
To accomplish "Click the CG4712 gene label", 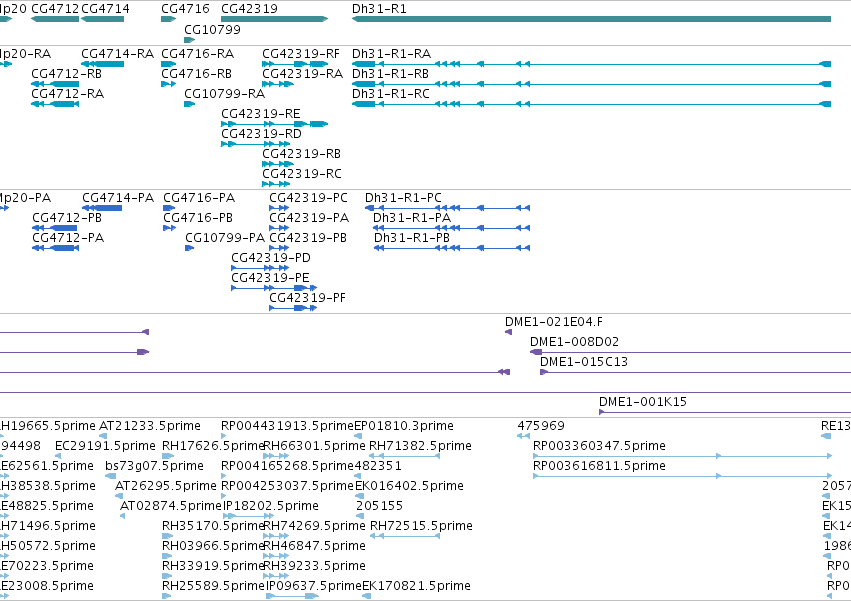I will pos(55,9).
